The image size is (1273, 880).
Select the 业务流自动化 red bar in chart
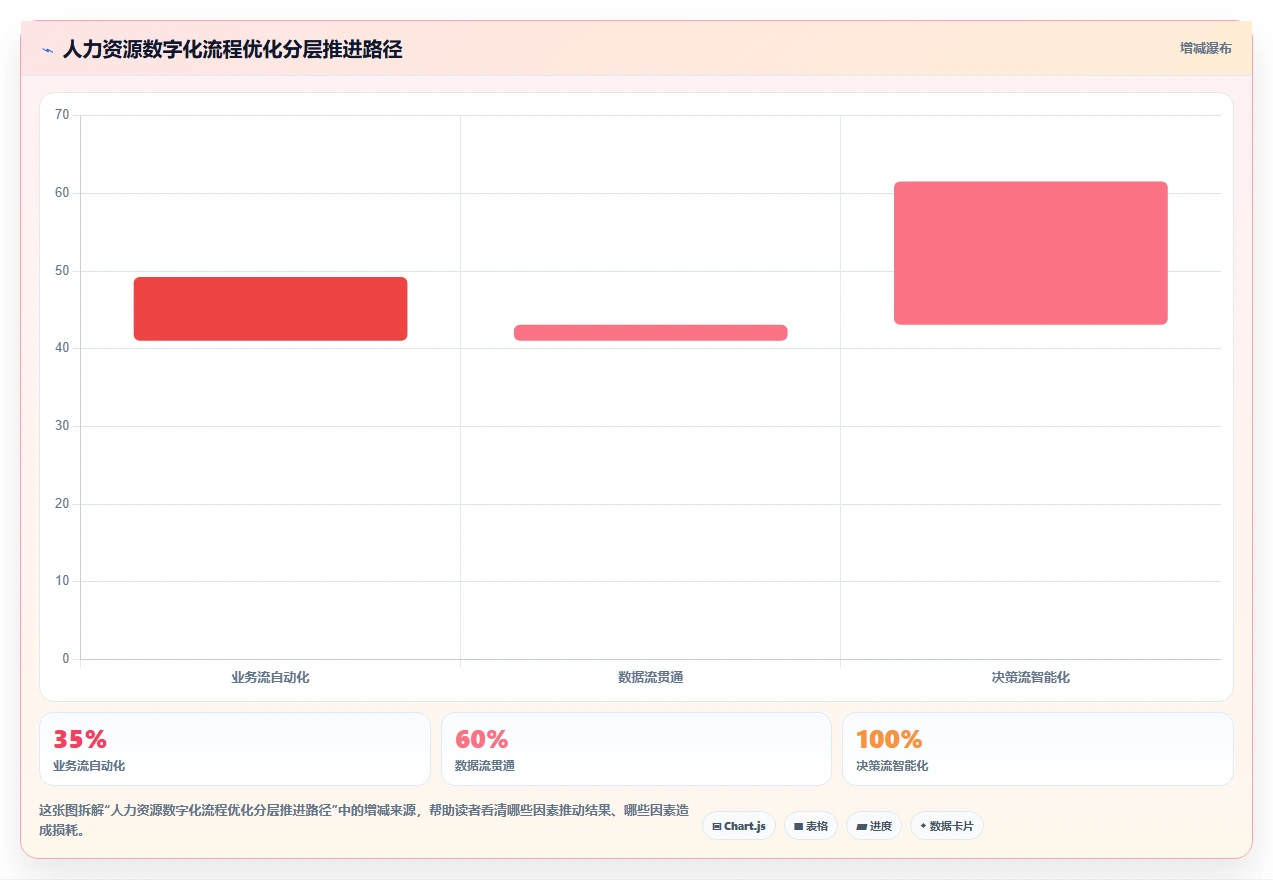(270, 309)
